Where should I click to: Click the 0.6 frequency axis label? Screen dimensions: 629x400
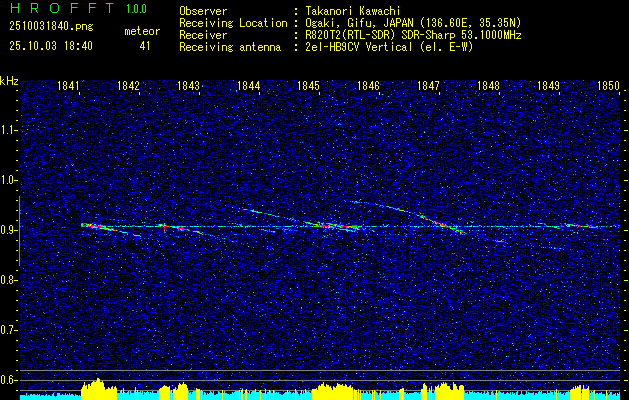click(x=8, y=380)
